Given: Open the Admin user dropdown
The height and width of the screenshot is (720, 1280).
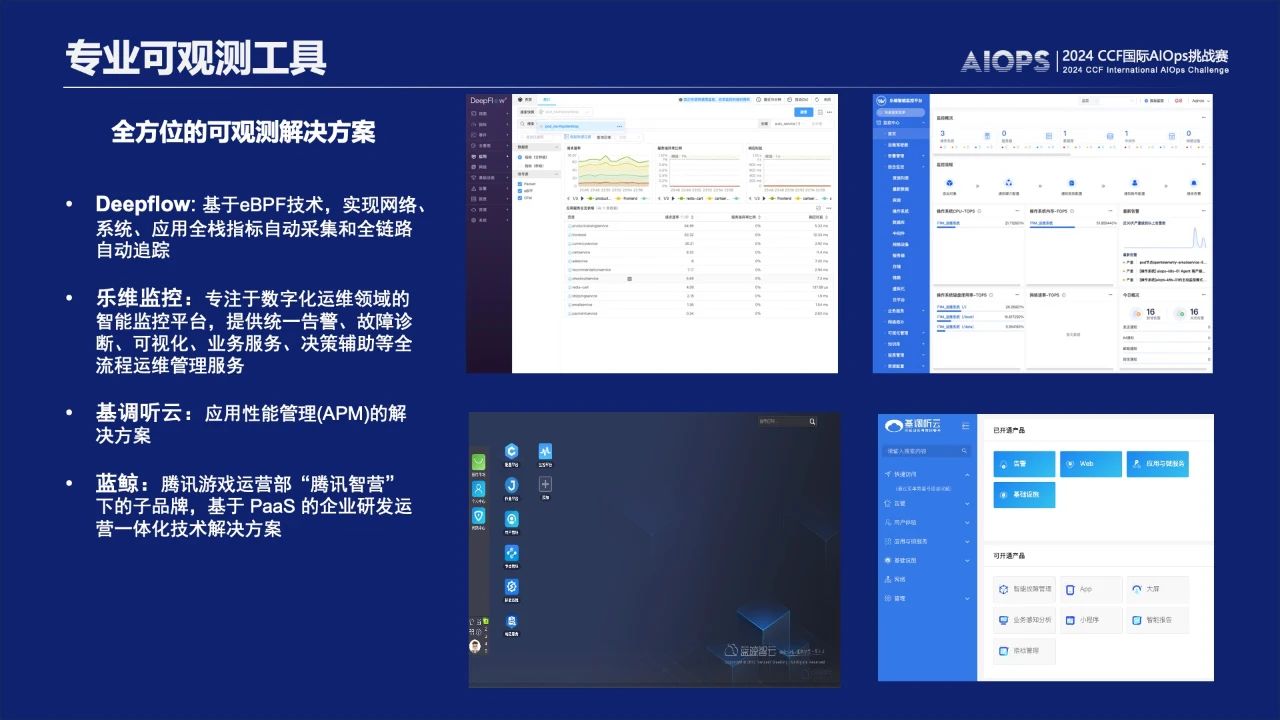Looking at the screenshot, I should [1197, 101].
